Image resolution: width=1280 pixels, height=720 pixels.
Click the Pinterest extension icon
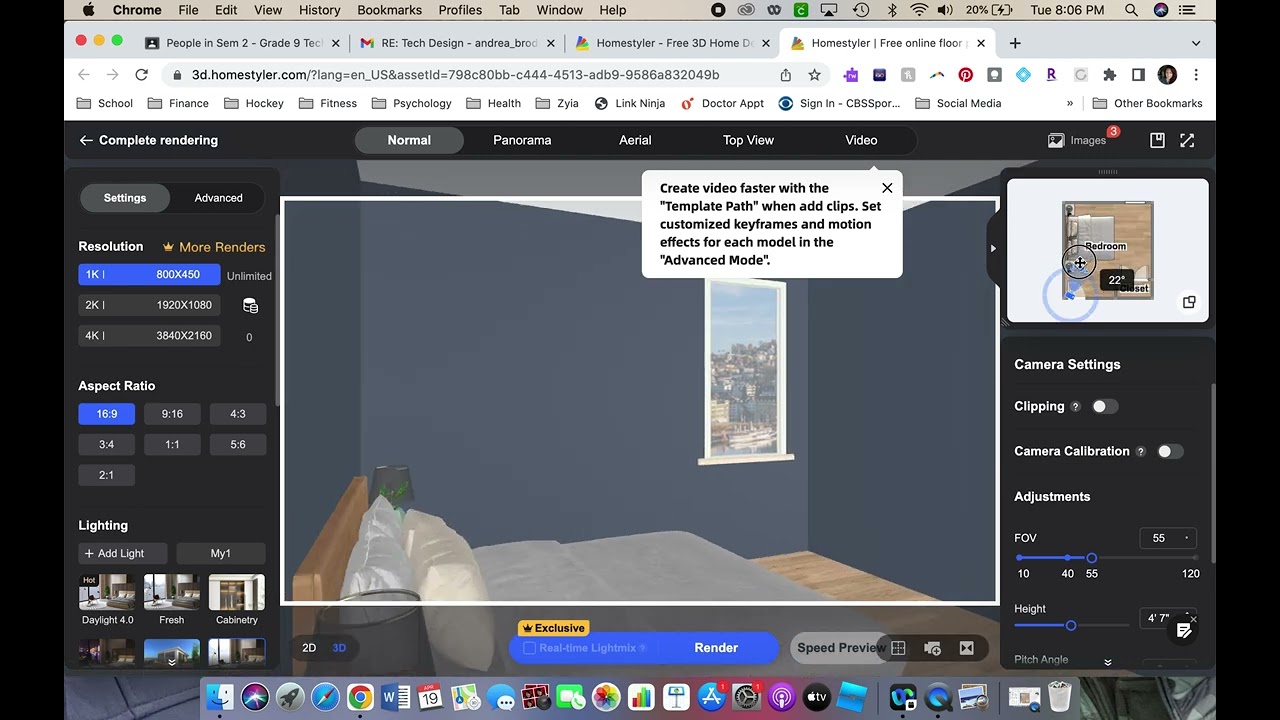click(965, 75)
